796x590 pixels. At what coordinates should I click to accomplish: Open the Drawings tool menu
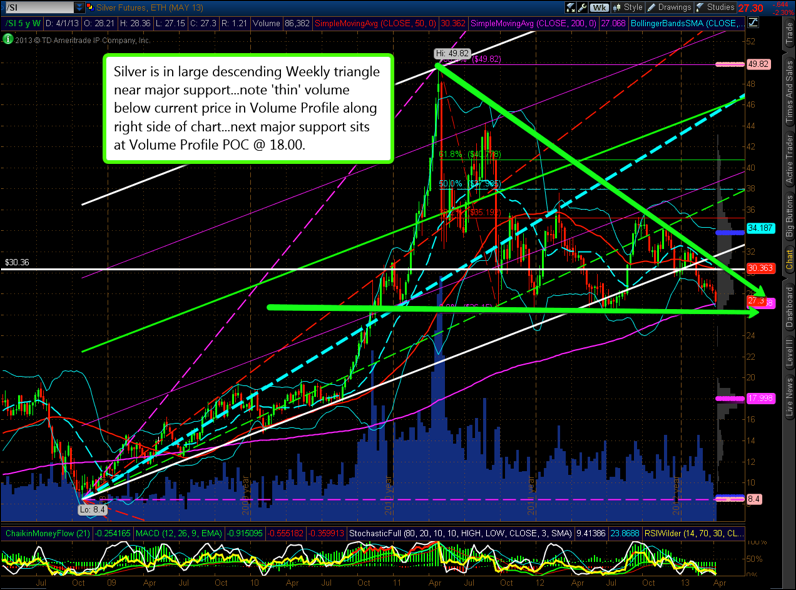pos(670,7)
